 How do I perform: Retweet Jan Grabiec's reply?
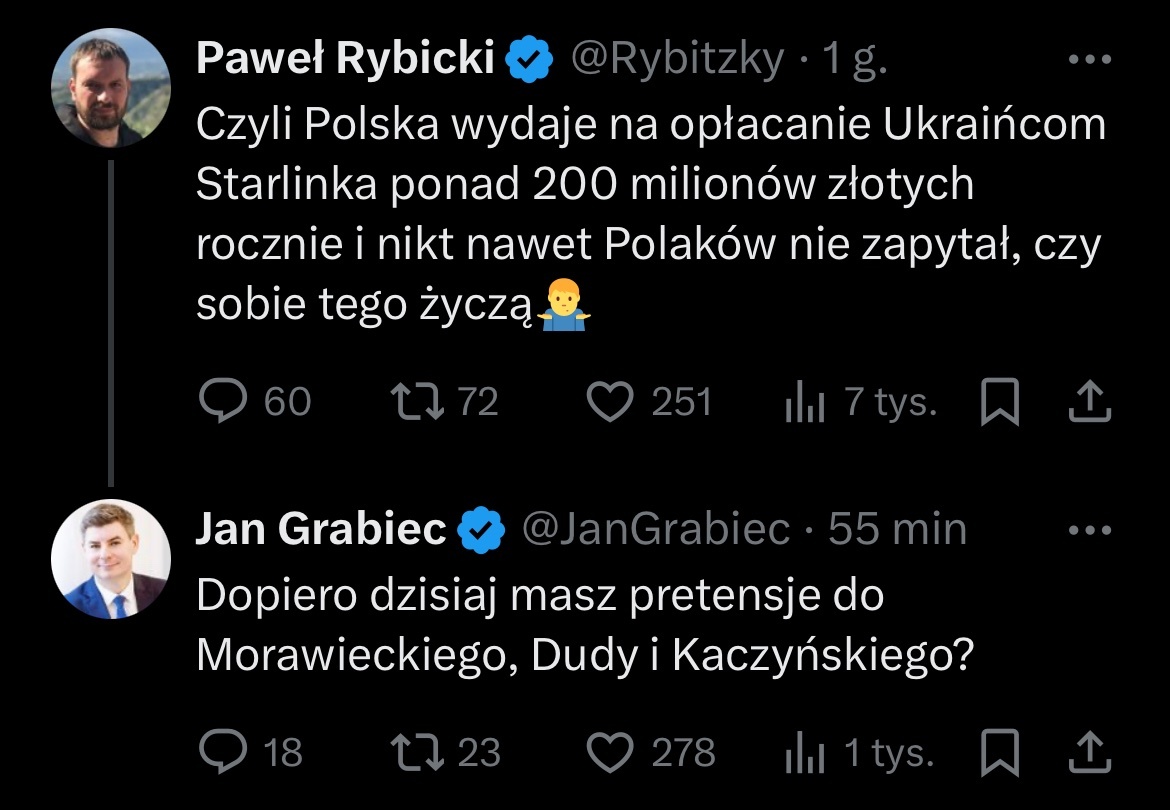coord(413,752)
